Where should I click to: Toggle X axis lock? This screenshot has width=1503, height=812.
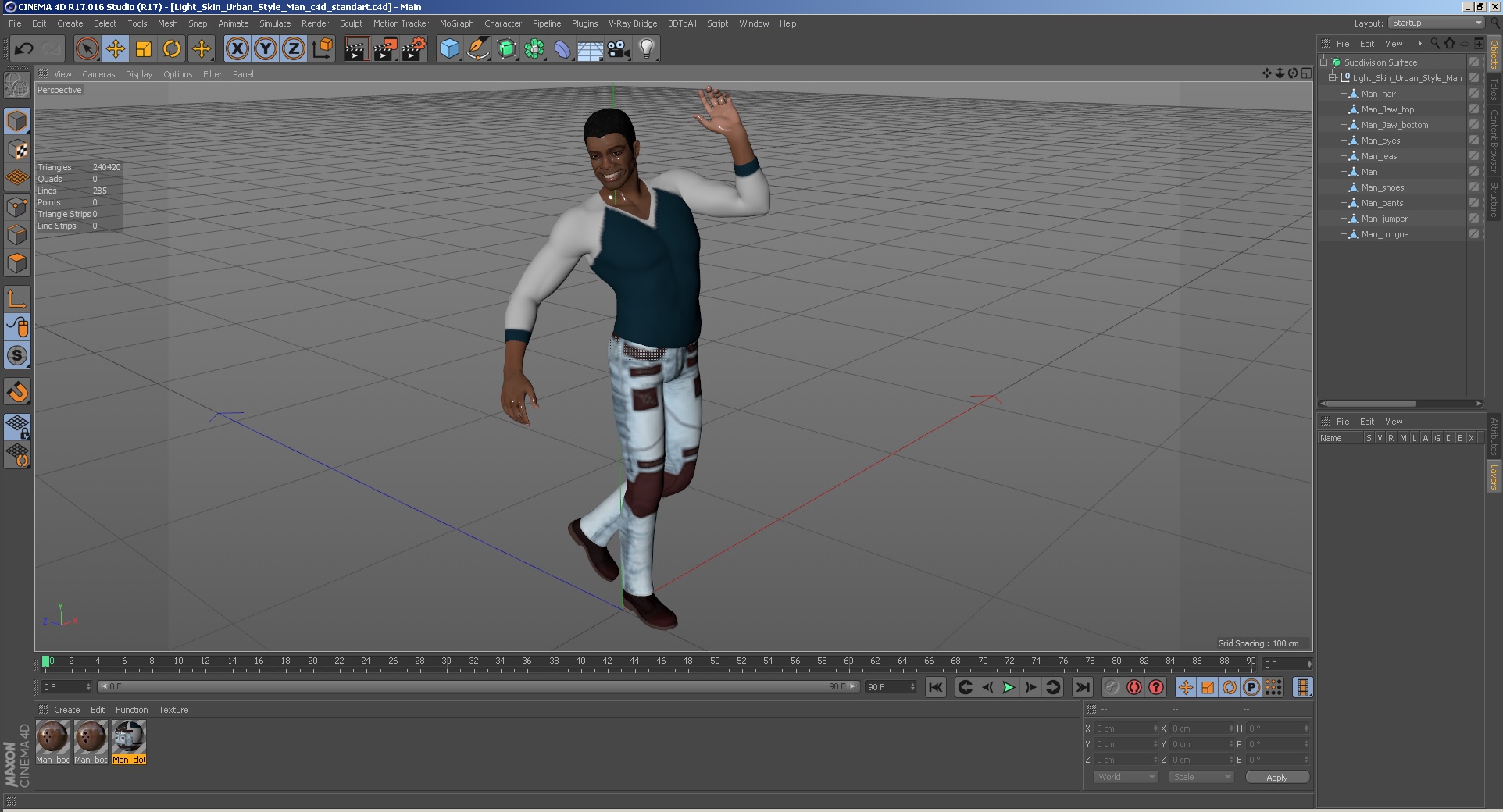[237, 49]
